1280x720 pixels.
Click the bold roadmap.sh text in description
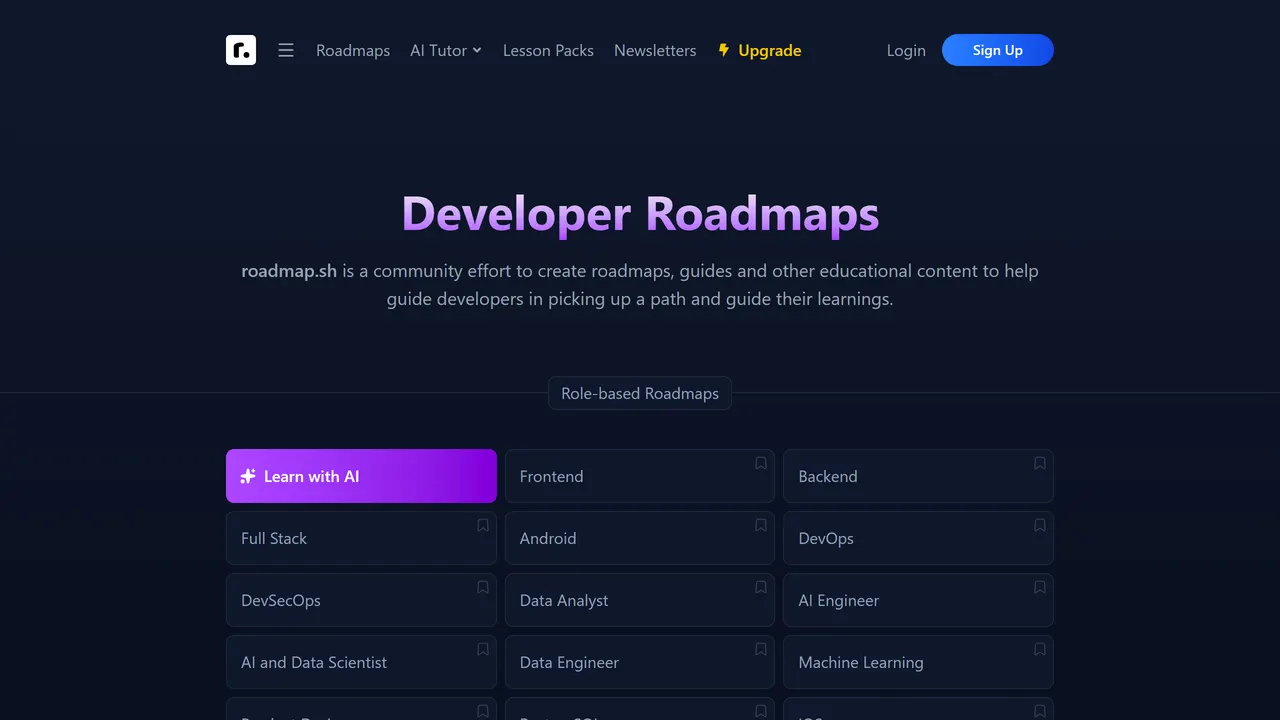(x=289, y=271)
